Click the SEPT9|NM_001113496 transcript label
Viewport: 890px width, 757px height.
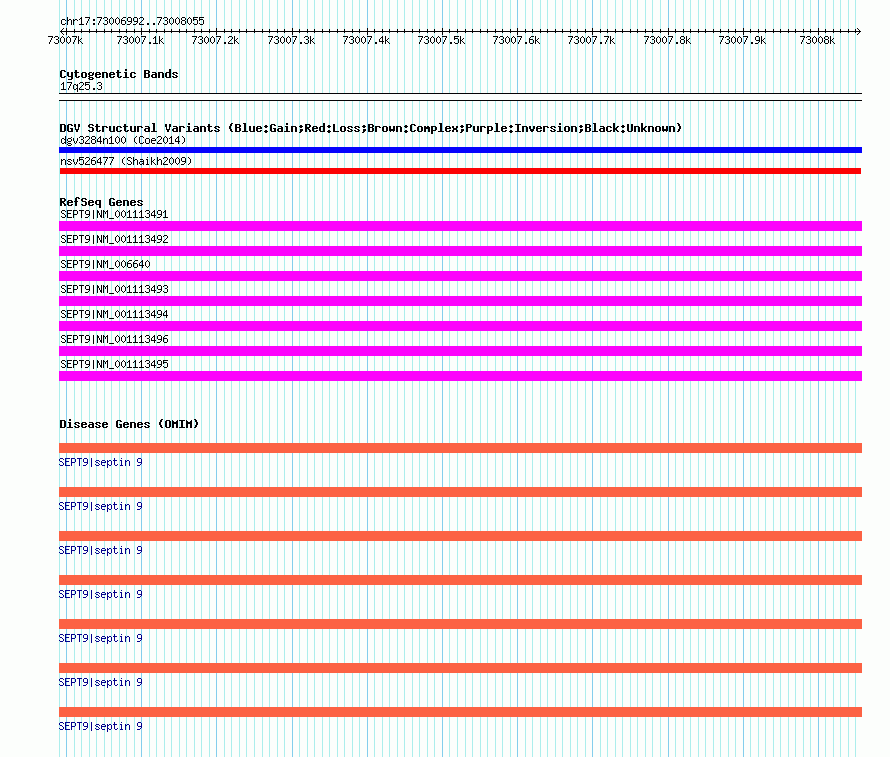point(114,339)
